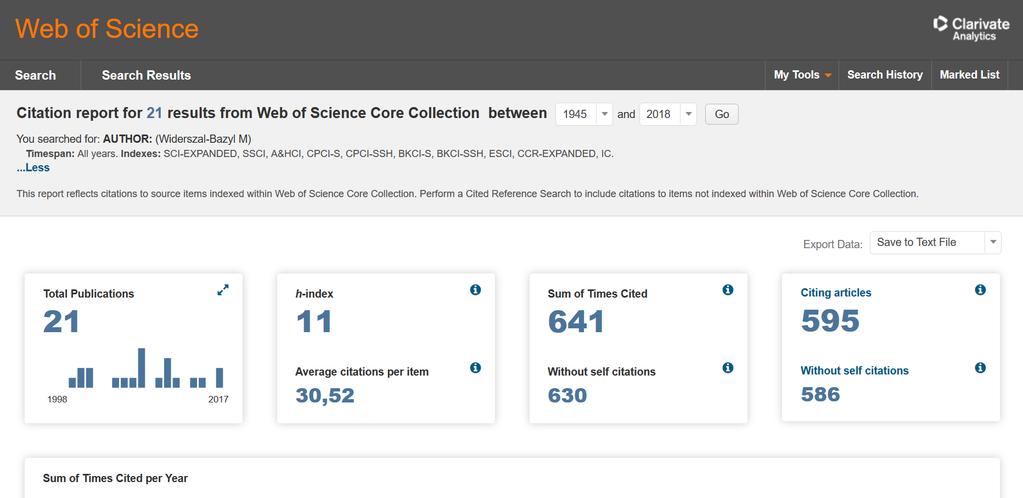1023x498 pixels.
Task: Go to the Search tab
Action: (x=35, y=75)
